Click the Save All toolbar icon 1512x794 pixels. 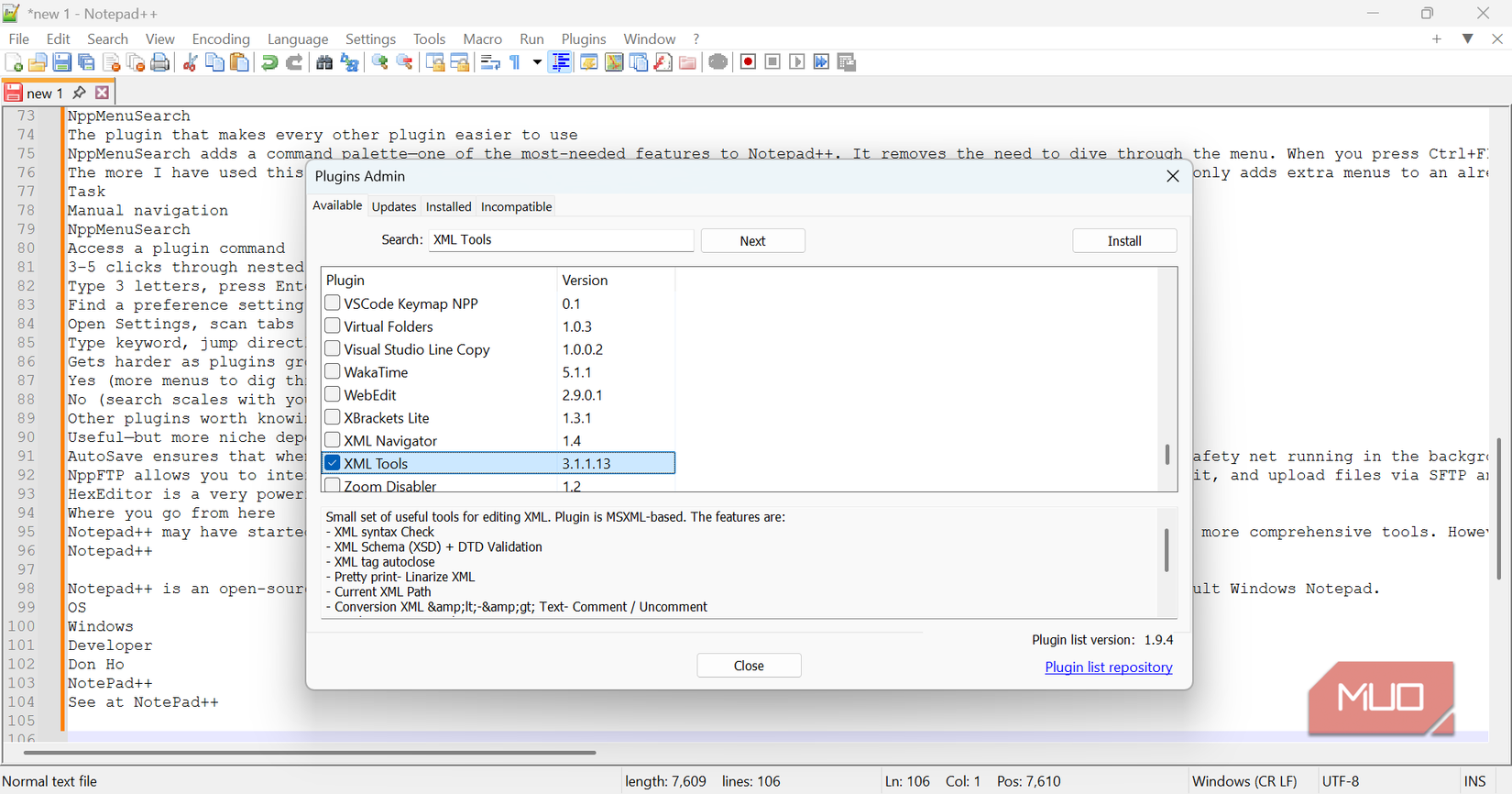pos(87,62)
